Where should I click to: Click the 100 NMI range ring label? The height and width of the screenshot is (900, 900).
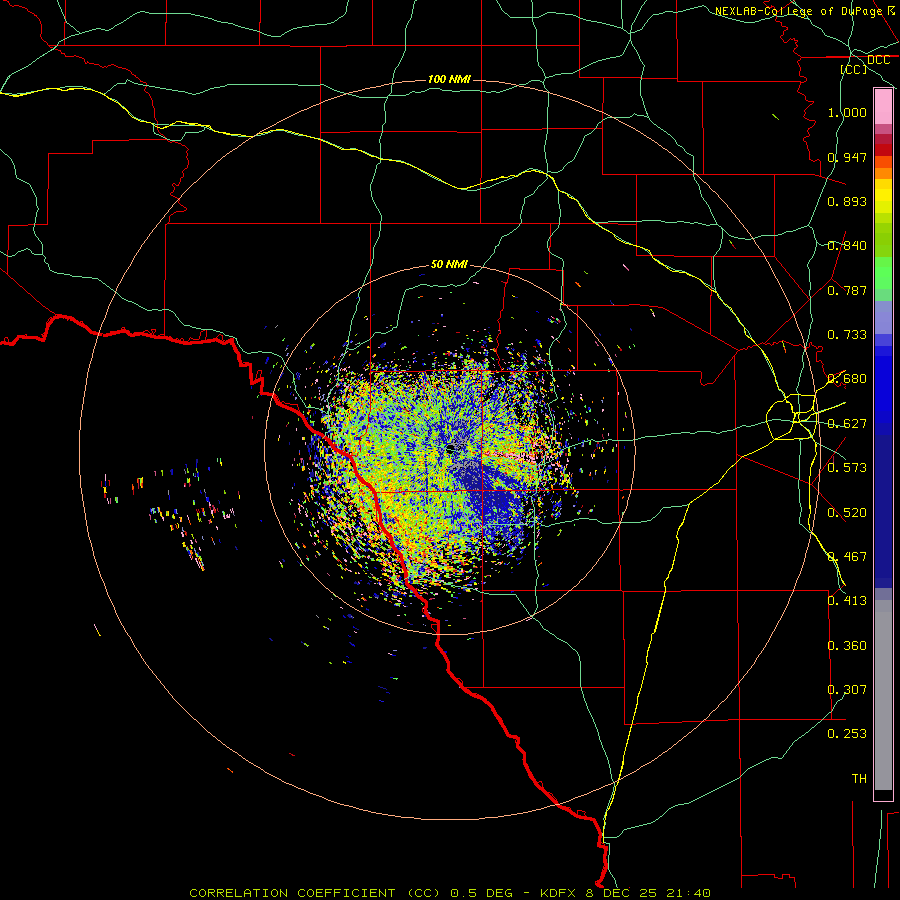[449, 79]
